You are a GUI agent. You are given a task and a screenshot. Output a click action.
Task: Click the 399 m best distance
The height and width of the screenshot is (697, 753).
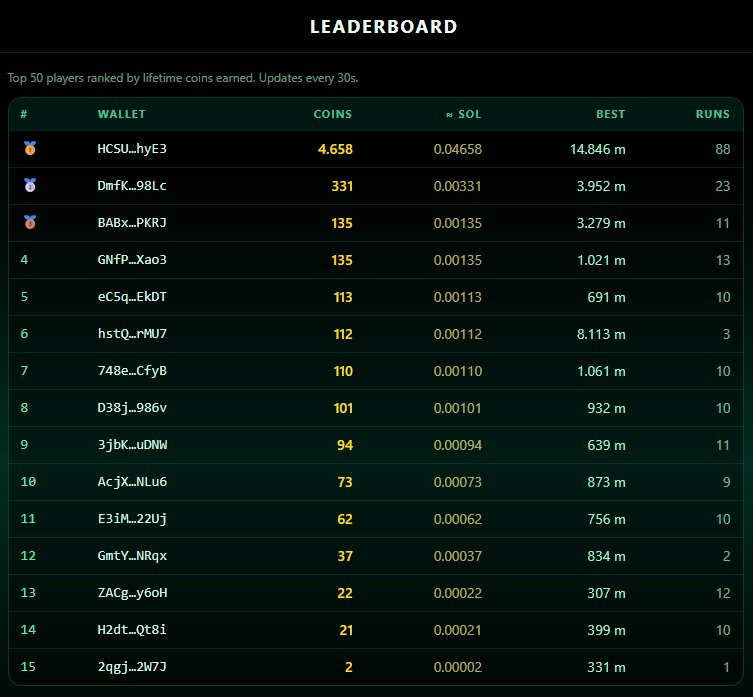[606, 630]
